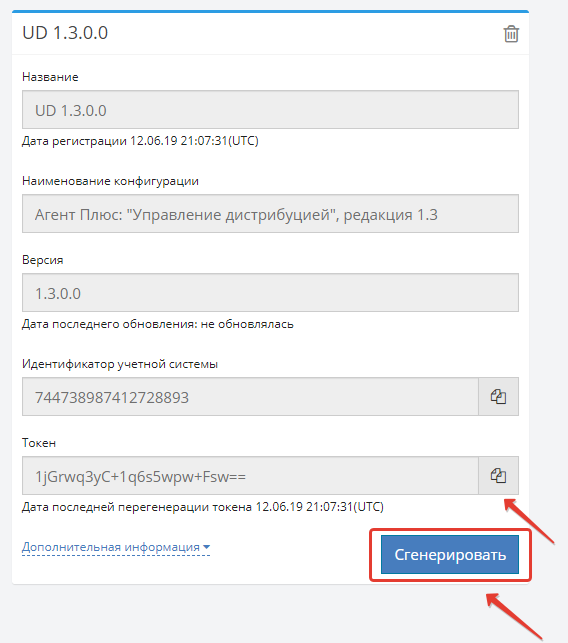
Task: Click the Дата регистрации timestamp text
Action: (140, 141)
